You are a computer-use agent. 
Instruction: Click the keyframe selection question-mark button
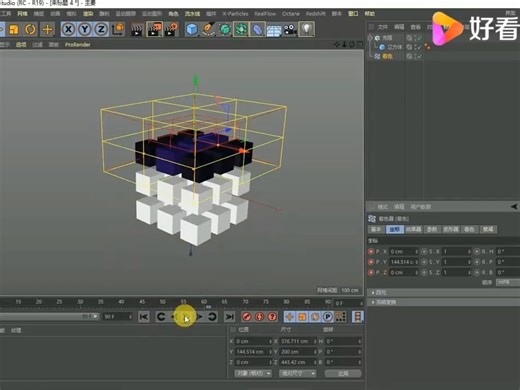click(x=272, y=317)
